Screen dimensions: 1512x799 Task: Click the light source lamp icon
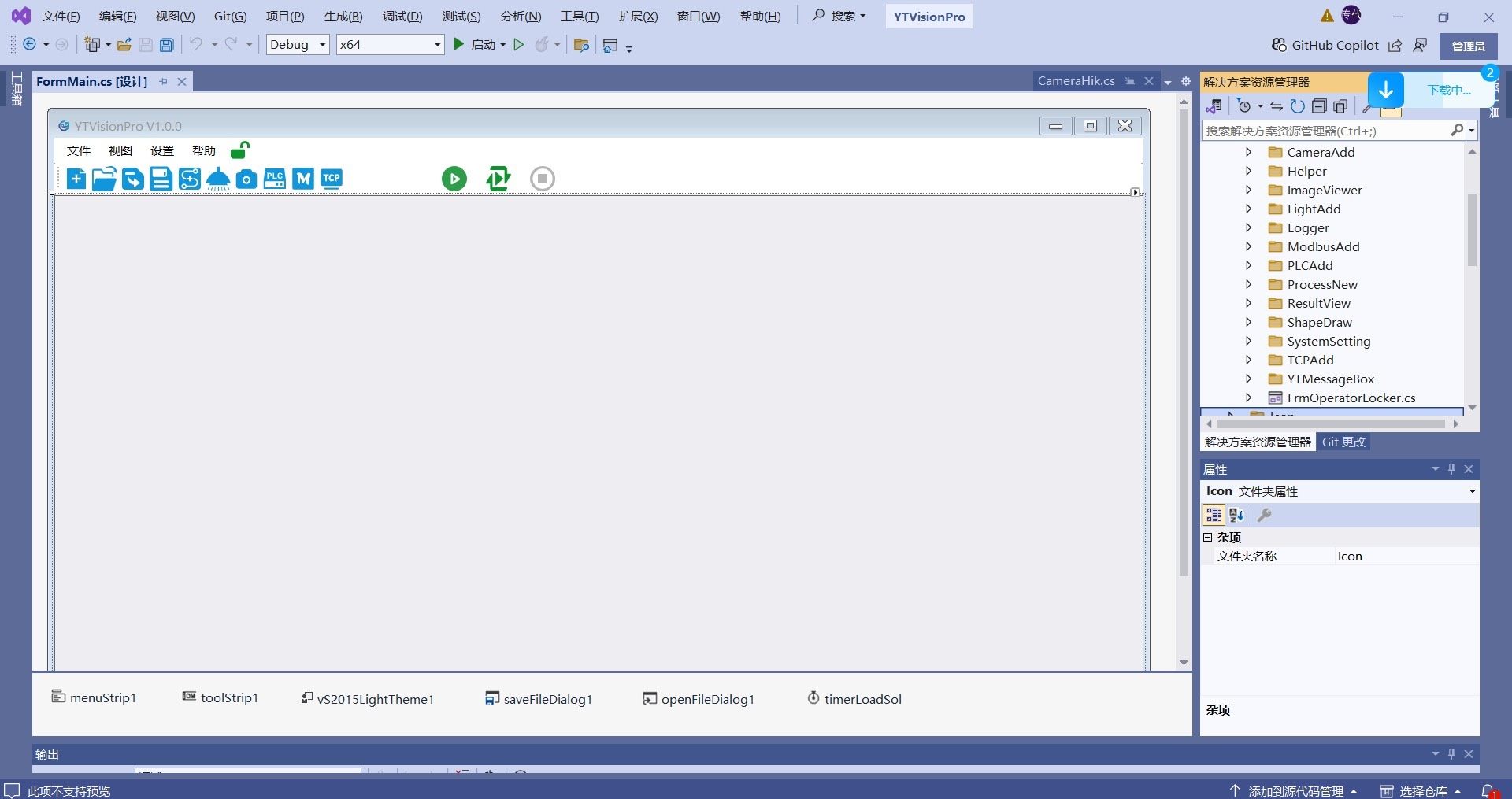coord(218,179)
